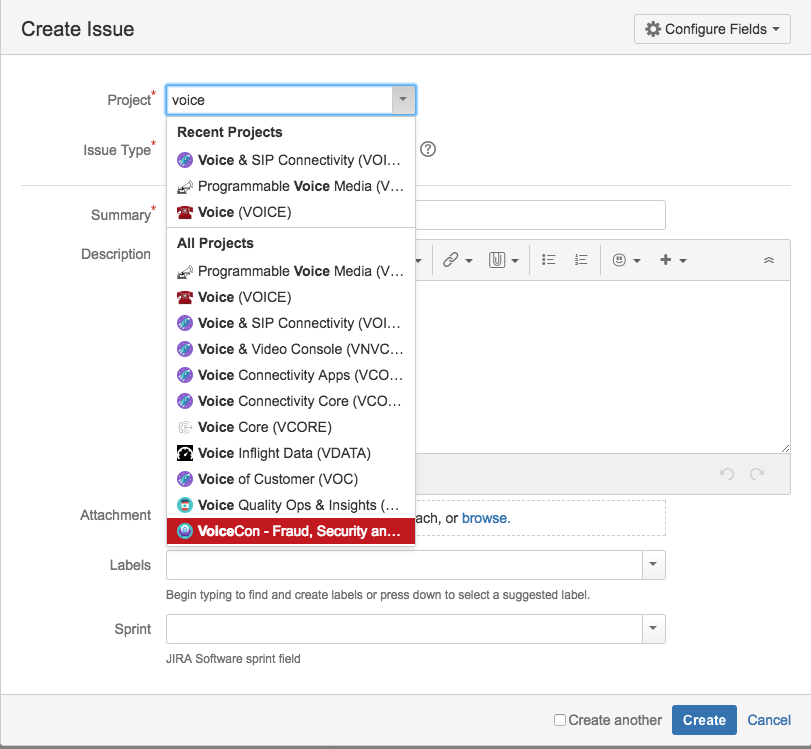Click the blue Create button
811x749 pixels.
704,720
